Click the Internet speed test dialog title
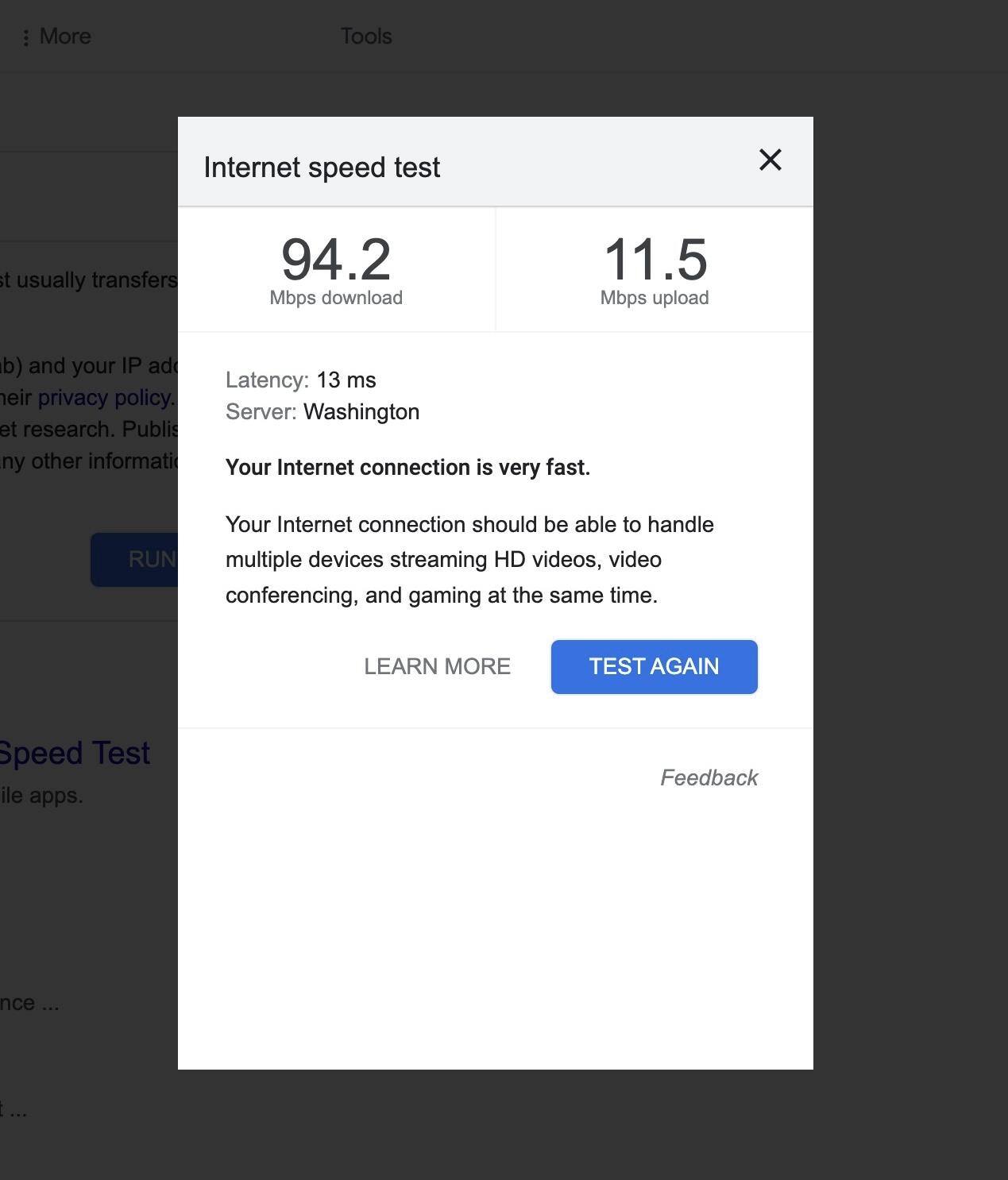The height and width of the screenshot is (1180, 1008). coord(322,168)
